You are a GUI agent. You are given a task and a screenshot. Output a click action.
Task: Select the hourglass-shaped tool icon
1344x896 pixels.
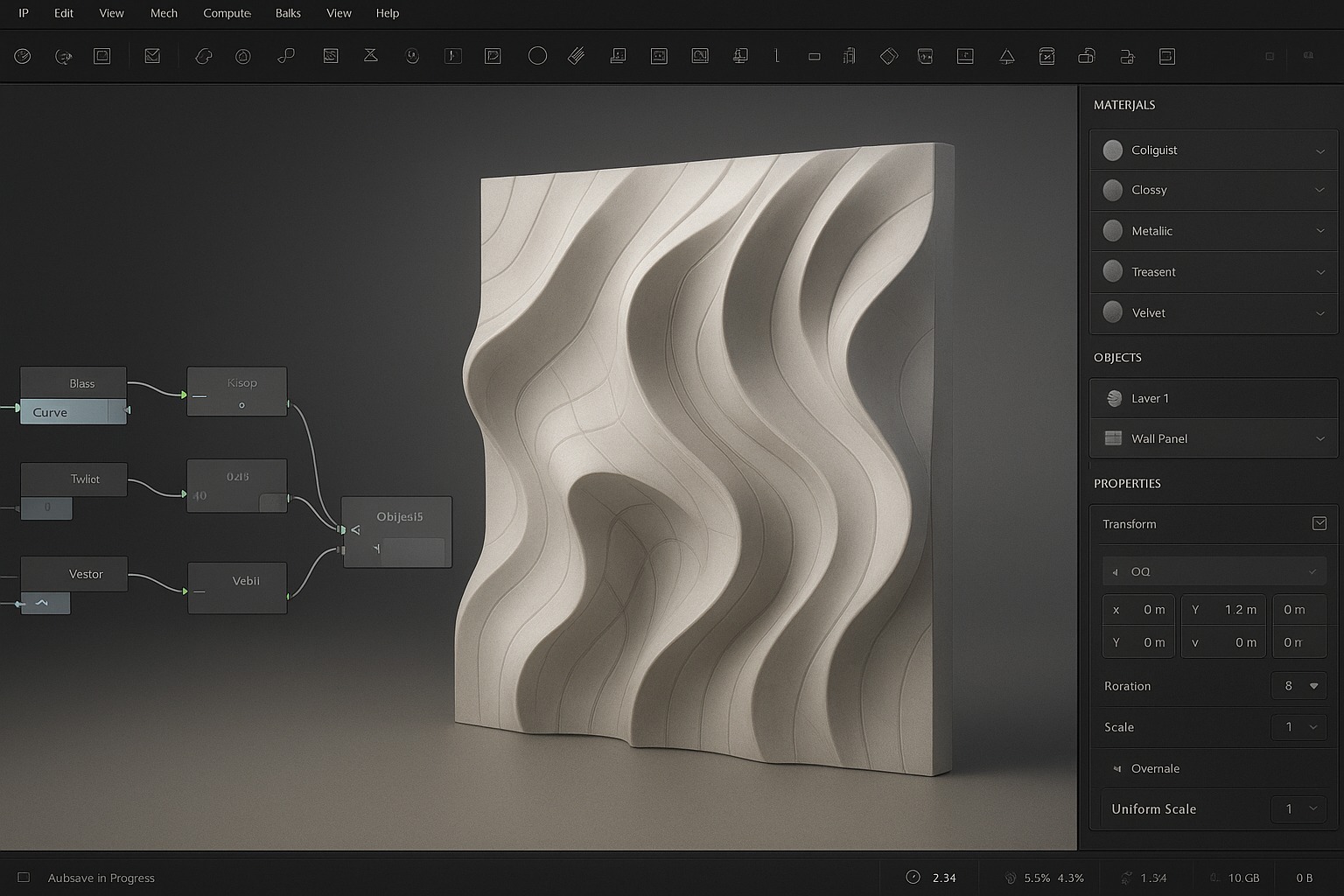pos(371,56)
